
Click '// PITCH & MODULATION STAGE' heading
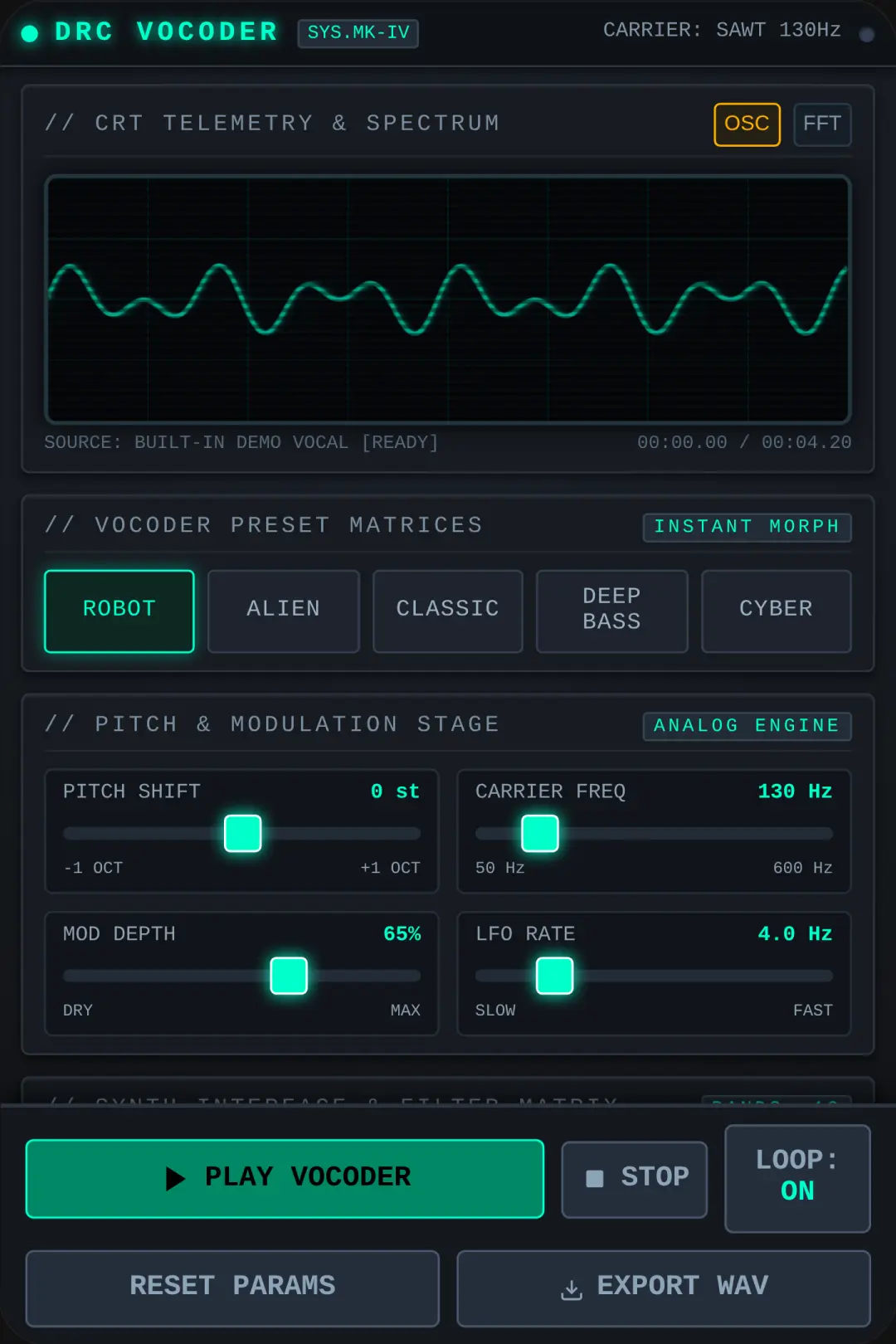[x=272, y=725]
